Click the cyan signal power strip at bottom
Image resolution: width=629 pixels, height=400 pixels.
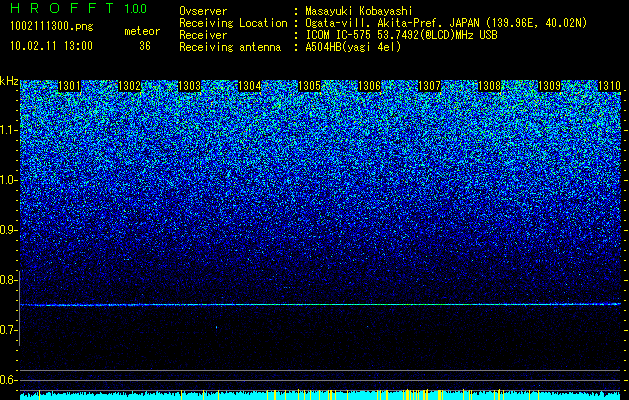(x=321, y=395)
